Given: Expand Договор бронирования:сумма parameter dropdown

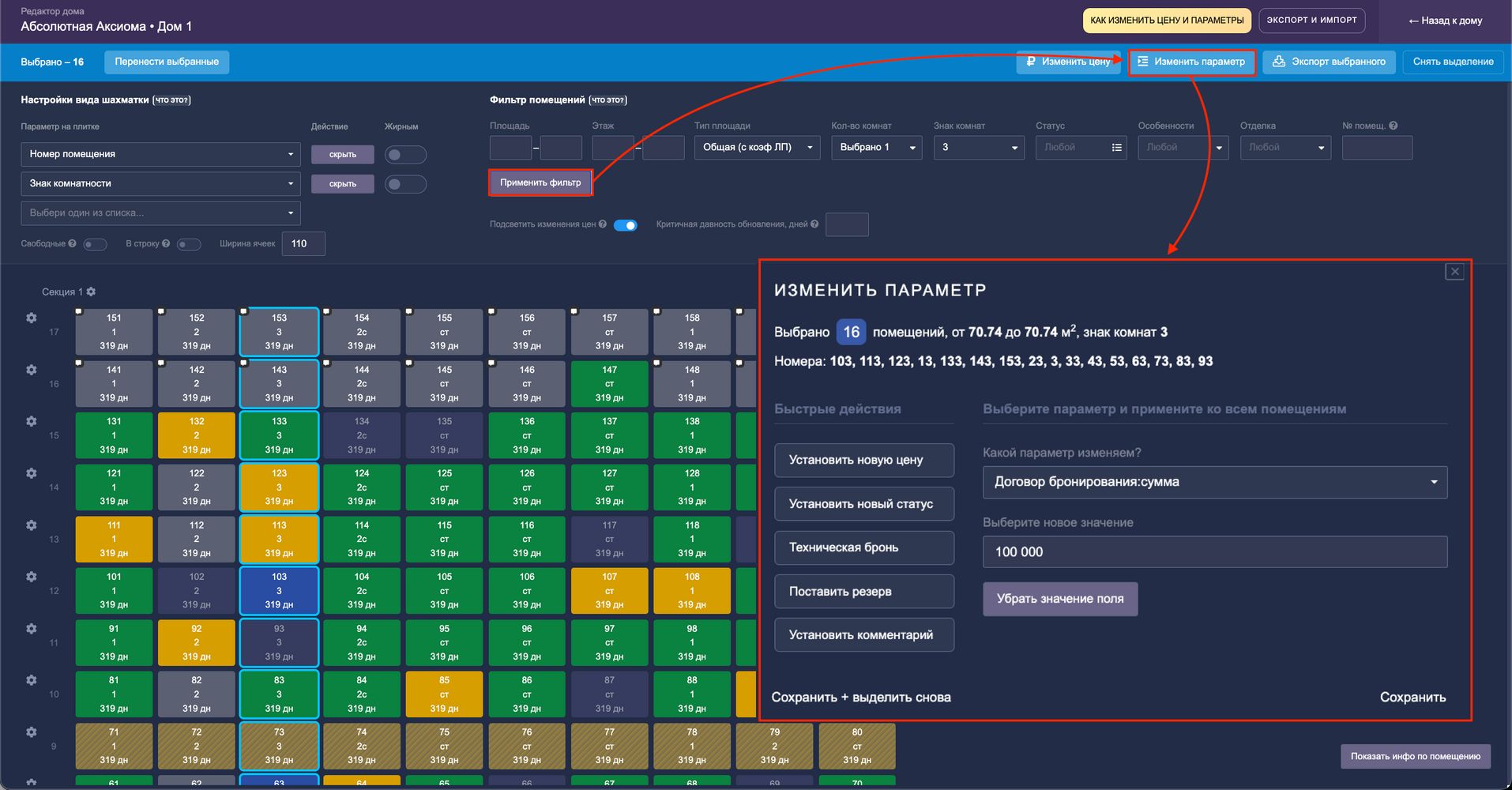Looking at the screenshot, I should coord(1214,482).
